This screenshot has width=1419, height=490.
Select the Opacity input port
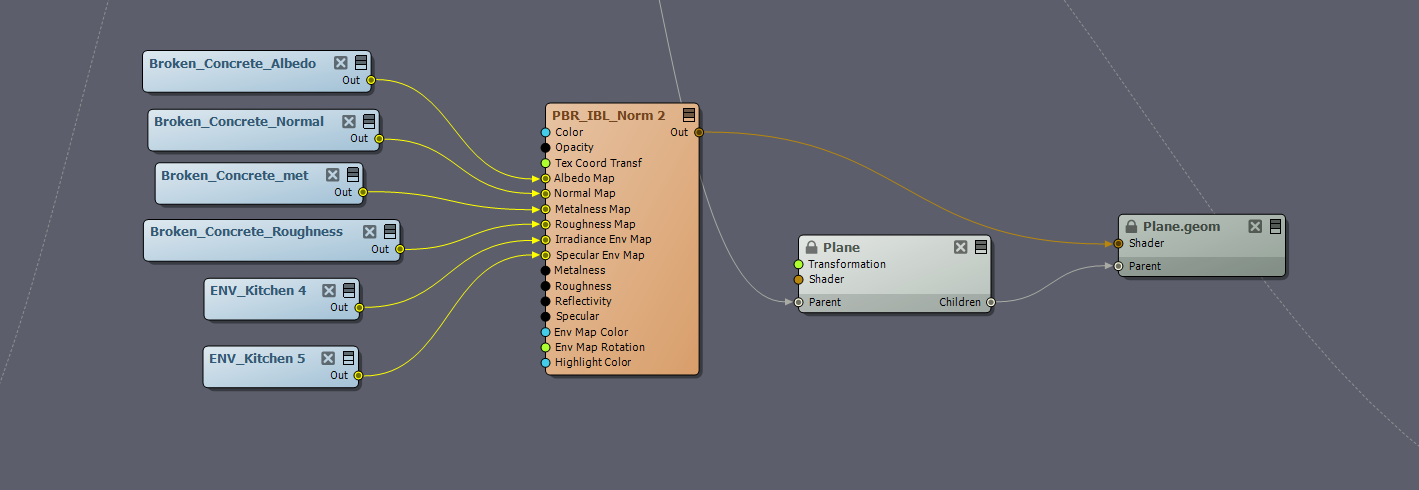545,147
